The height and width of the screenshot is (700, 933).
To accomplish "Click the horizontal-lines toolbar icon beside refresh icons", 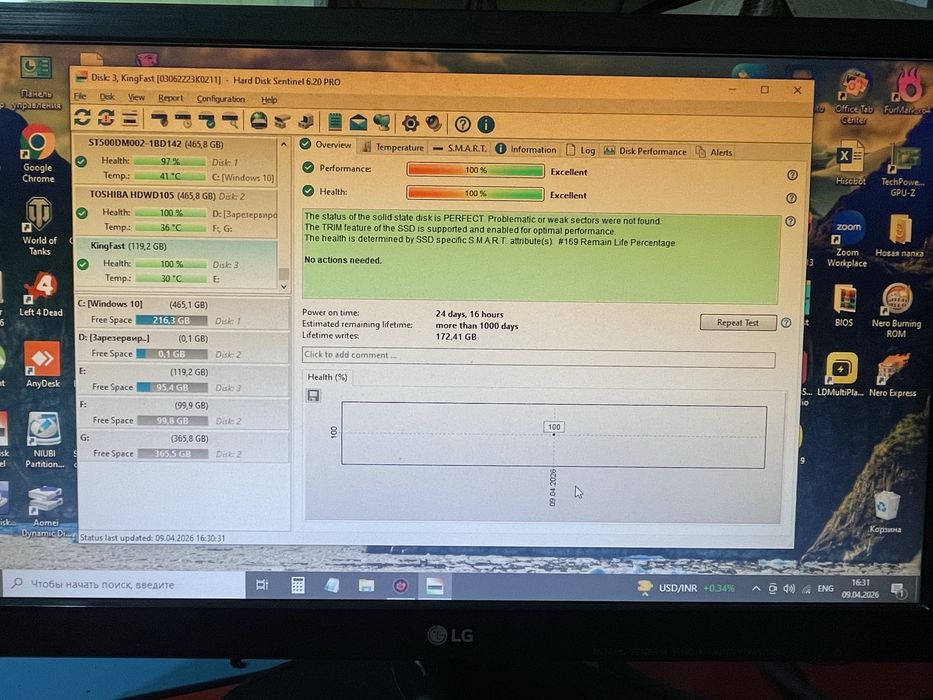I will pyautogui.click(x=130, y=118).
